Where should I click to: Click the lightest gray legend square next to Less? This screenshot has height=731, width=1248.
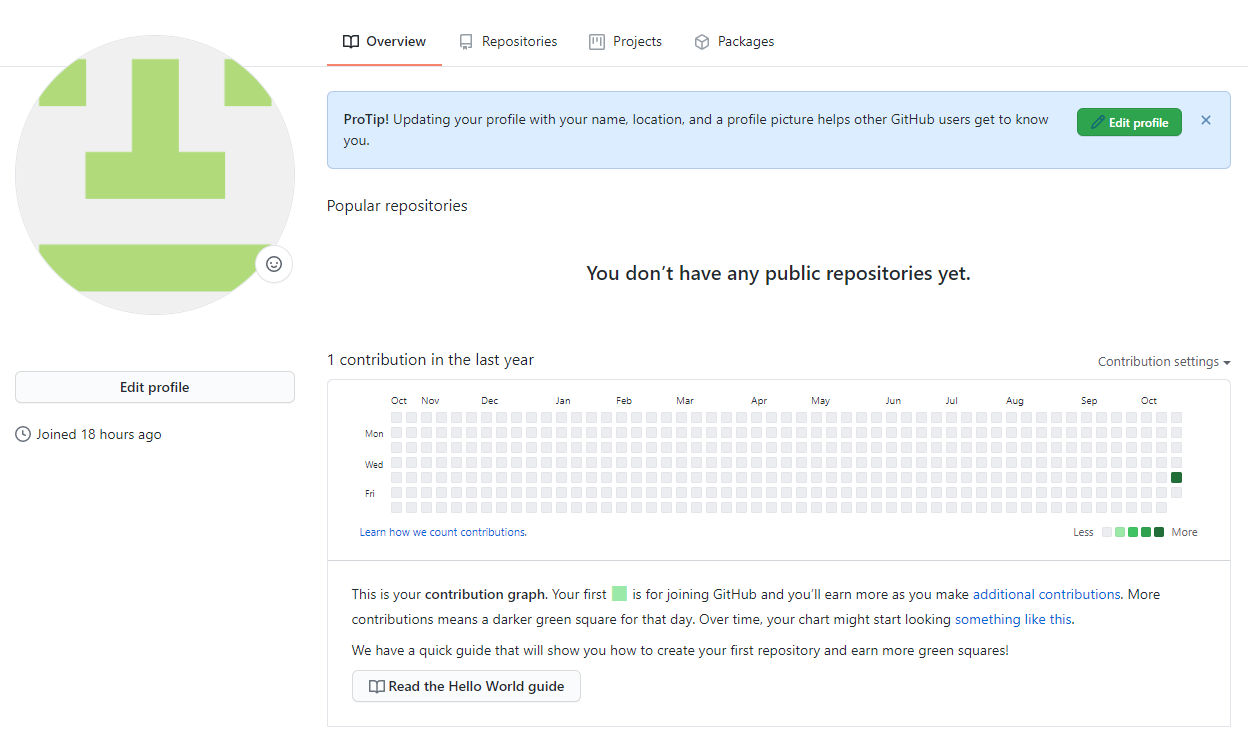tap(1107, 532)
